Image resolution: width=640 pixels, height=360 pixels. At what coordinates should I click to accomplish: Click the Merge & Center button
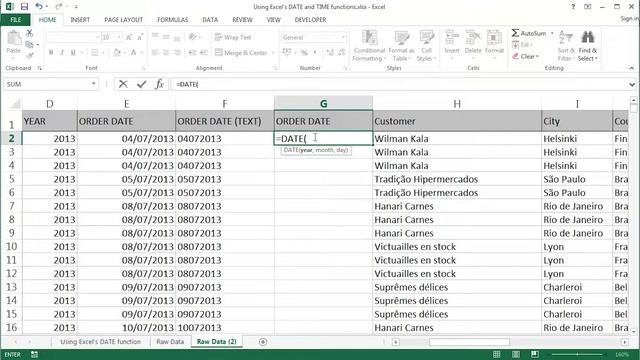click(241, 53)
